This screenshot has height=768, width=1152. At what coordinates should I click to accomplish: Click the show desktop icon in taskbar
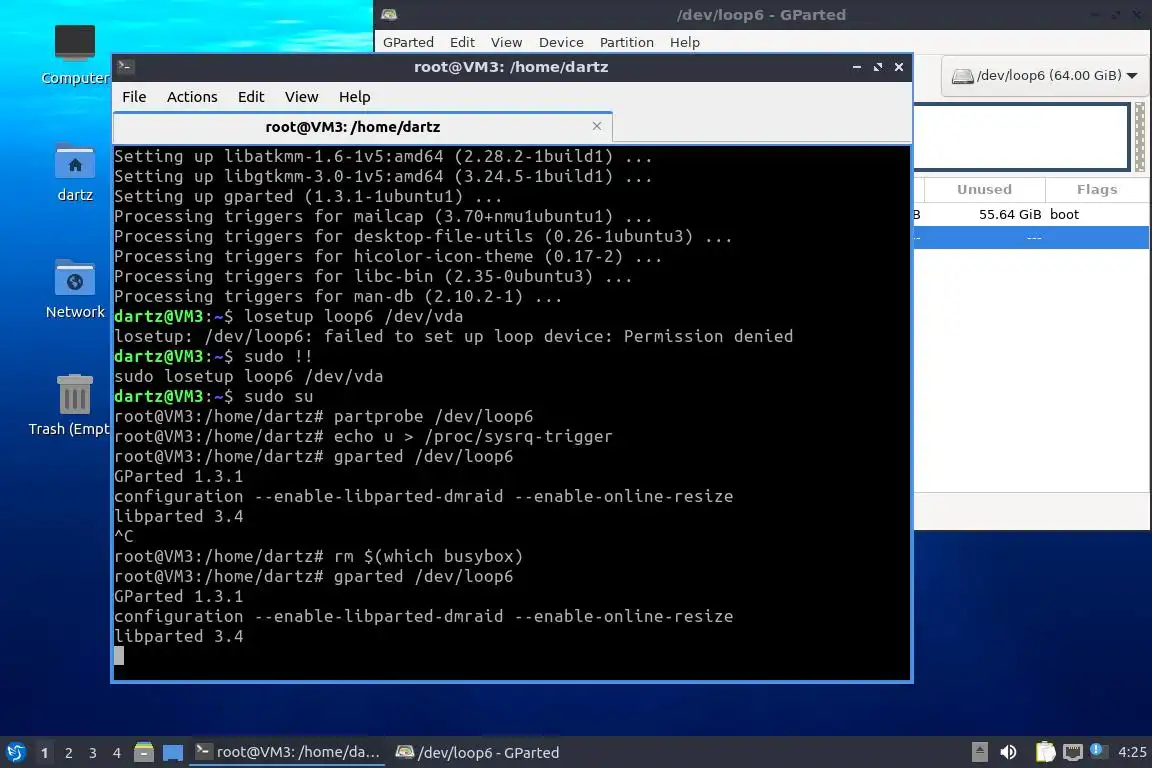173,752
